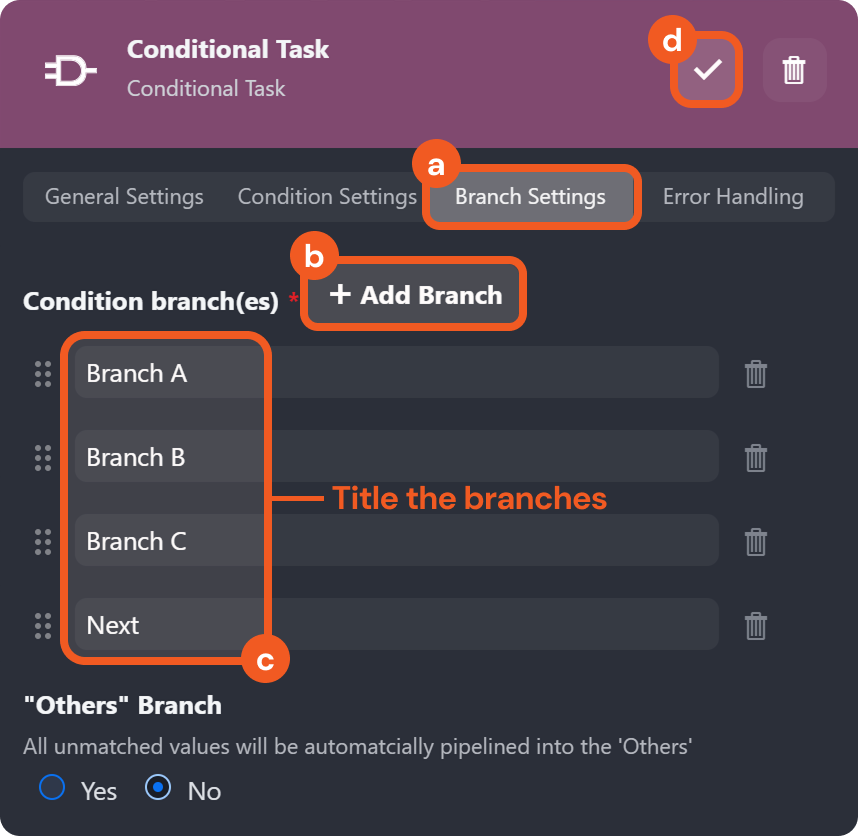Click the drag handle beside Branch C
Viewport: 858px width, 836px height.
pos(43,542)
